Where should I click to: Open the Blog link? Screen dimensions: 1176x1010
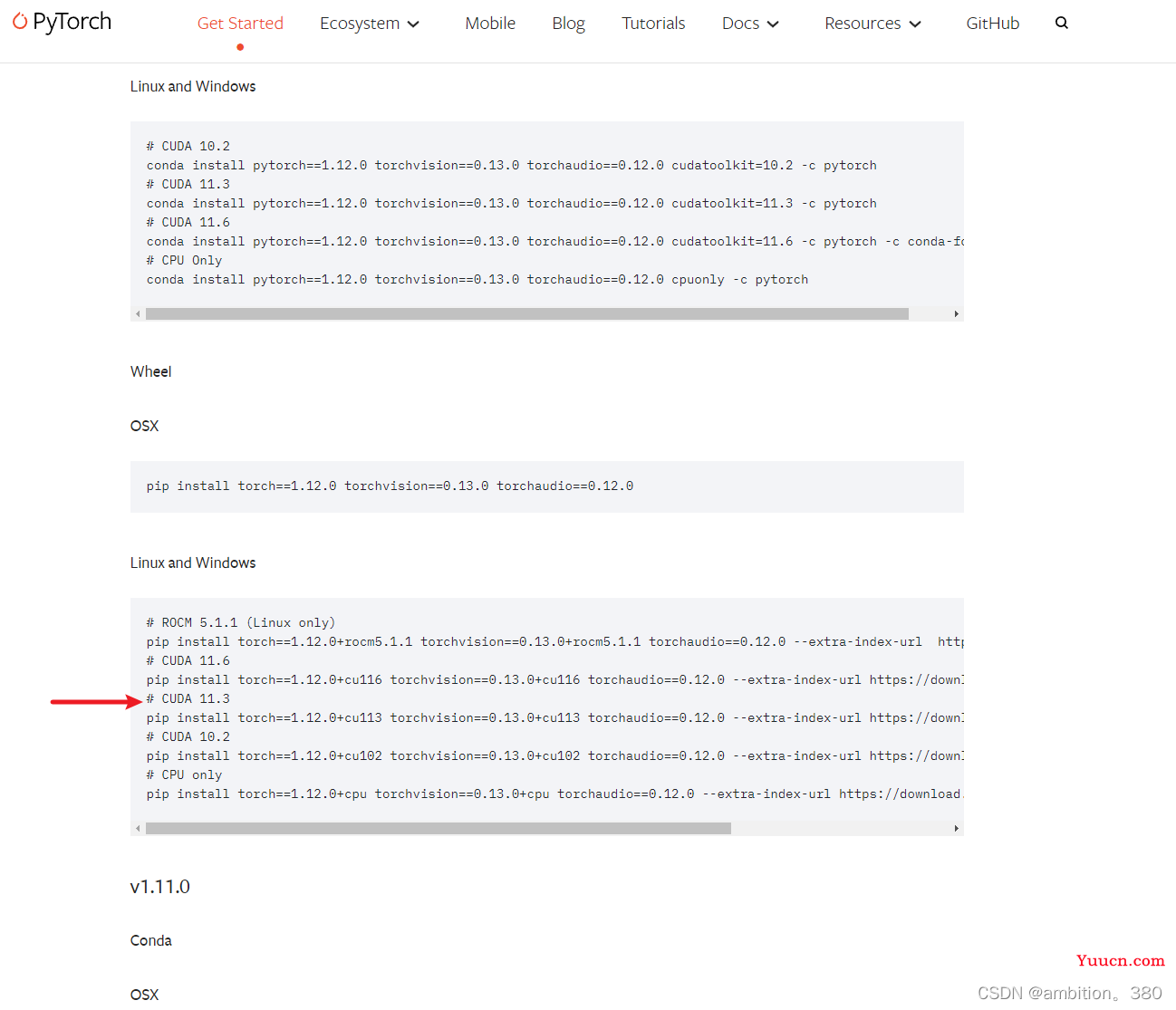coord(568,23)
